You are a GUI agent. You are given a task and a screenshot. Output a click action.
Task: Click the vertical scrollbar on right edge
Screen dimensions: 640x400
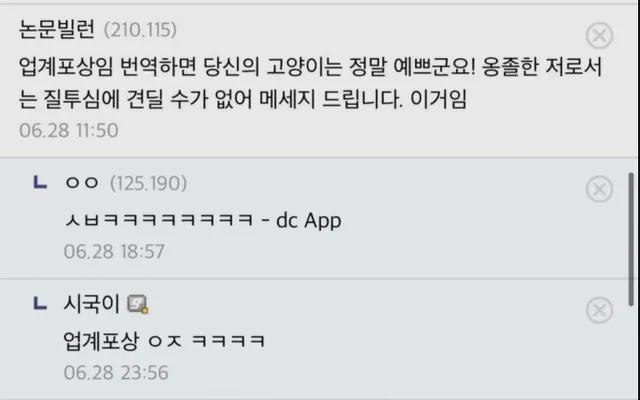tap(631, 239)
